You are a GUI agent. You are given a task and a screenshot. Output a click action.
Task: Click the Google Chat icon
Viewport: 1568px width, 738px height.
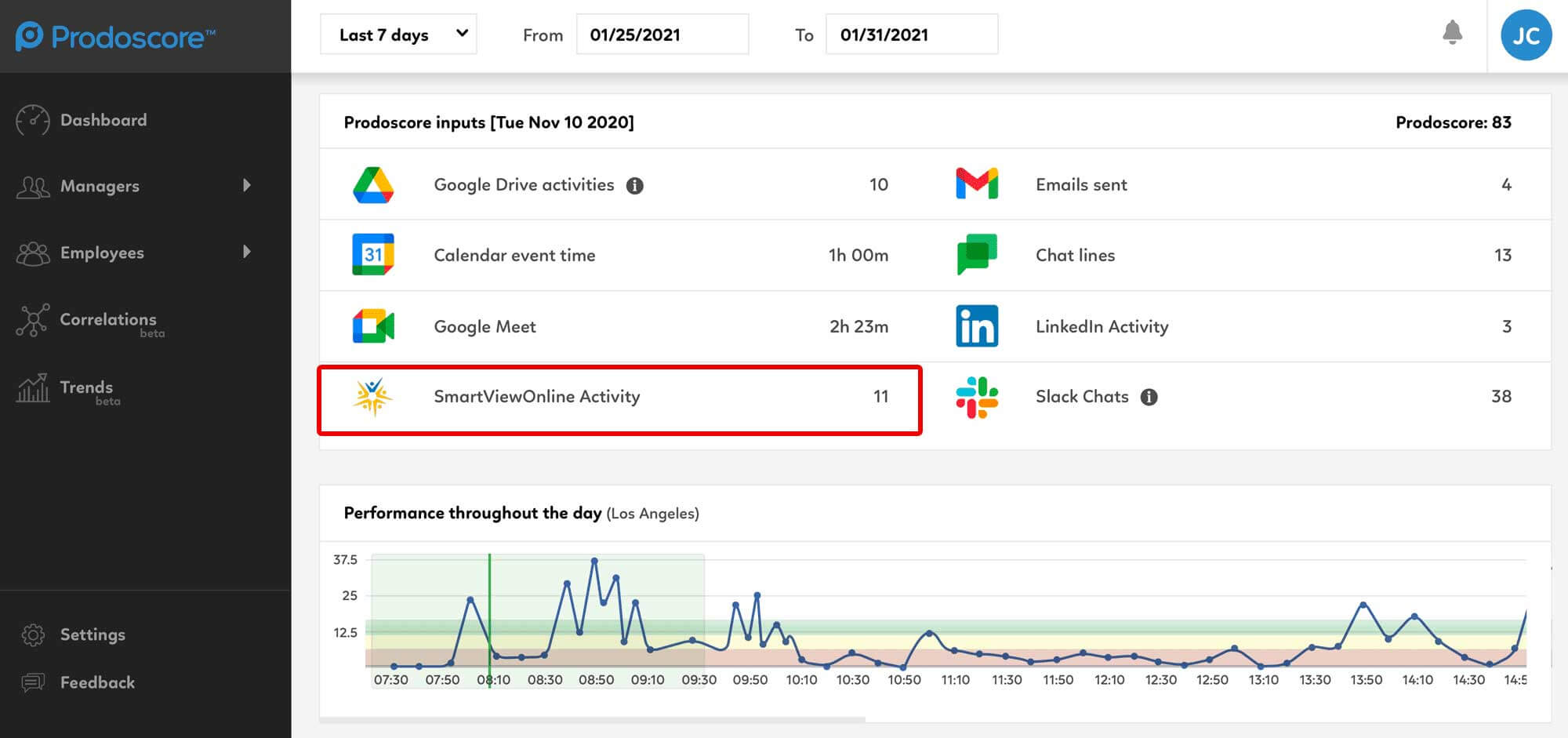pos(977,254)
